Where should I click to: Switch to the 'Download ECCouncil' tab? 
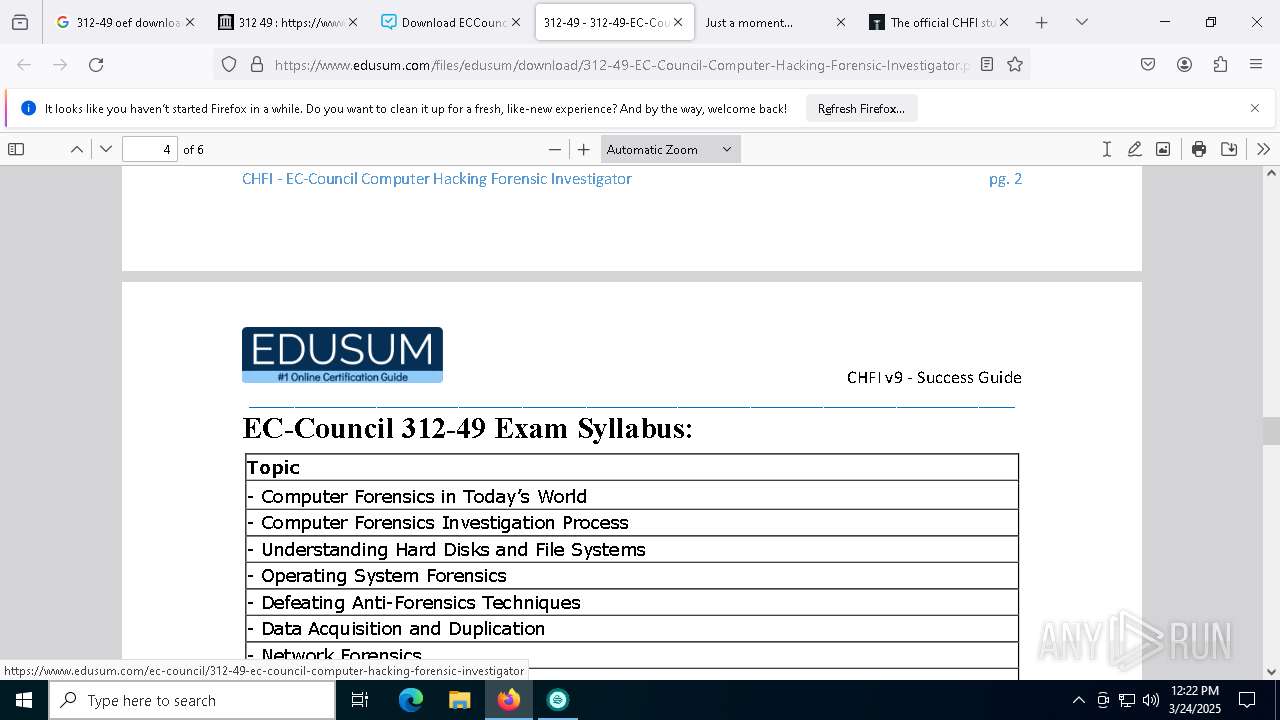click(x=450, y=22)
